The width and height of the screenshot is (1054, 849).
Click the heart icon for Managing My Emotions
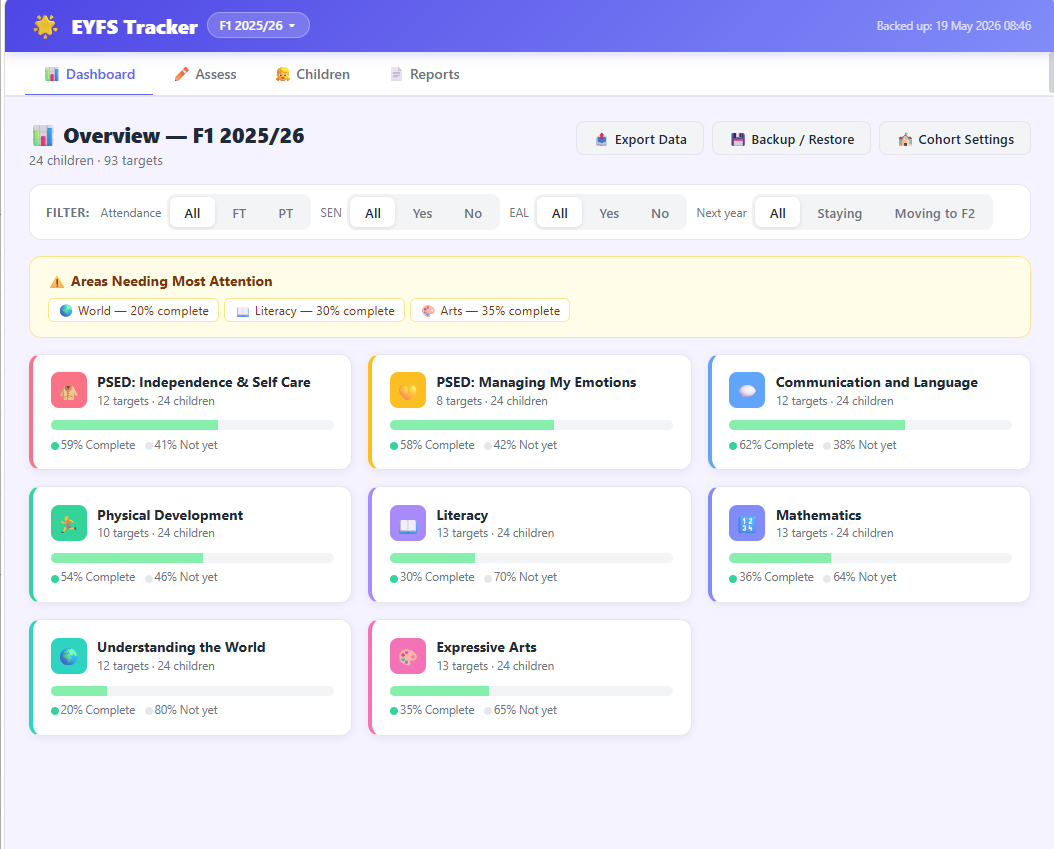coord(408,390)
